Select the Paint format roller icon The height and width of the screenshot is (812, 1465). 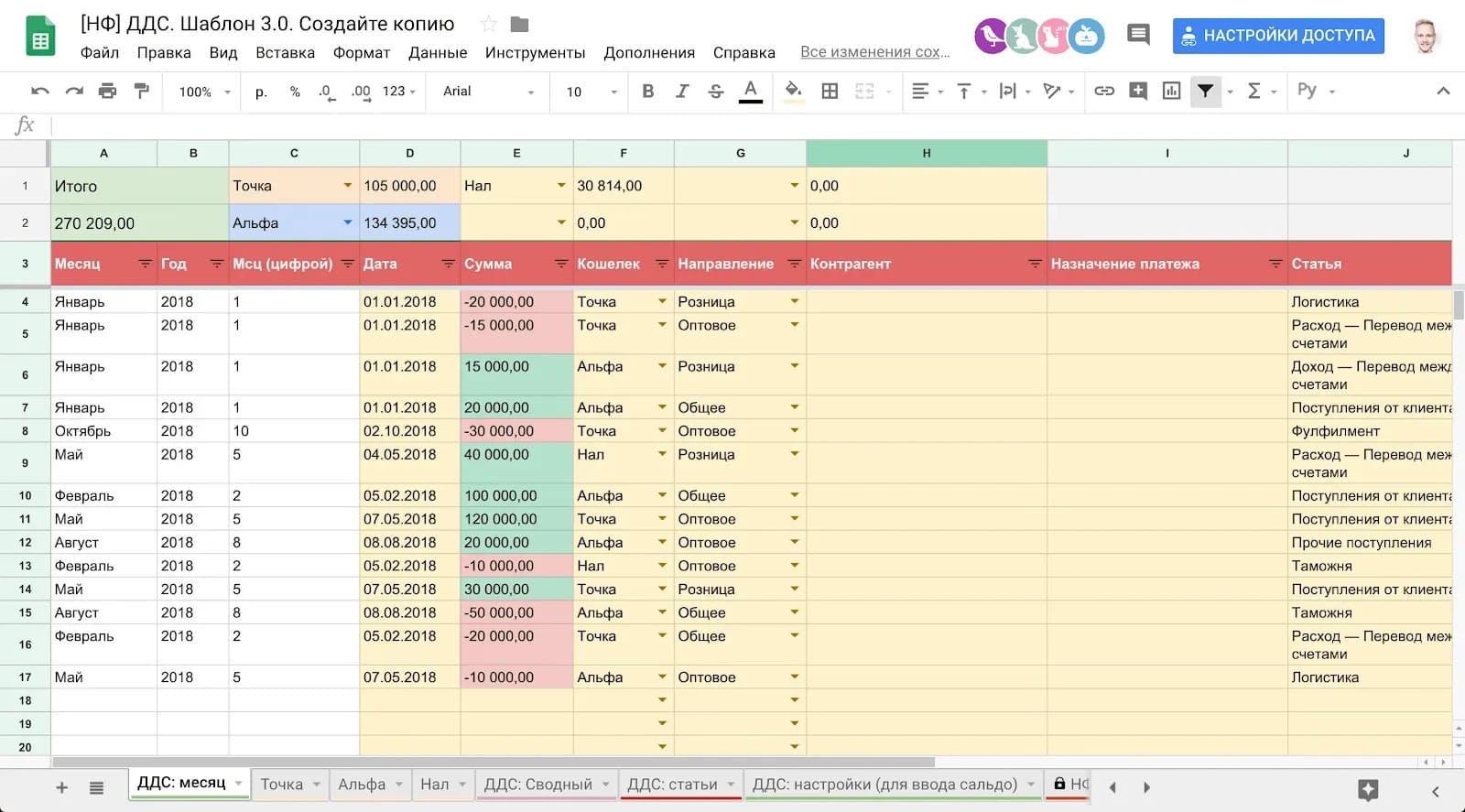[x=141, y=91]
